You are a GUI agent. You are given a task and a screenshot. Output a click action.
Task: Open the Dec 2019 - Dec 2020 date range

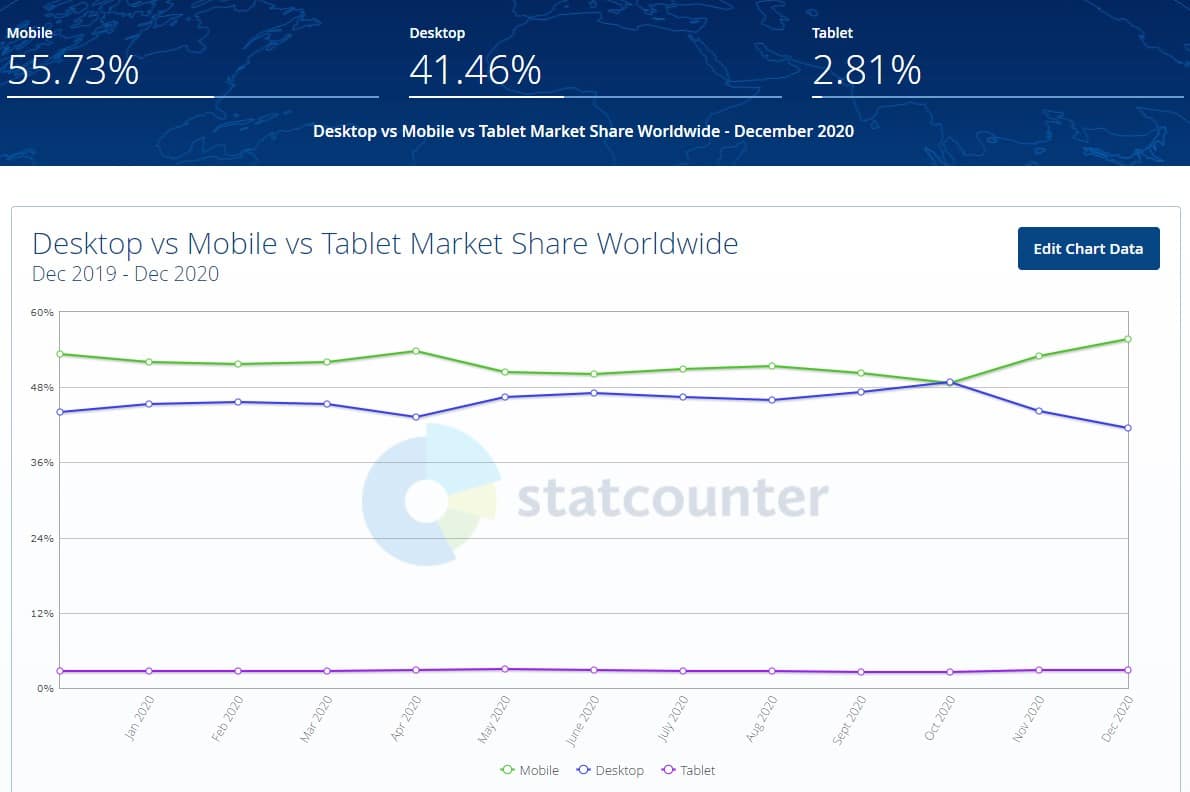[125, 274]
